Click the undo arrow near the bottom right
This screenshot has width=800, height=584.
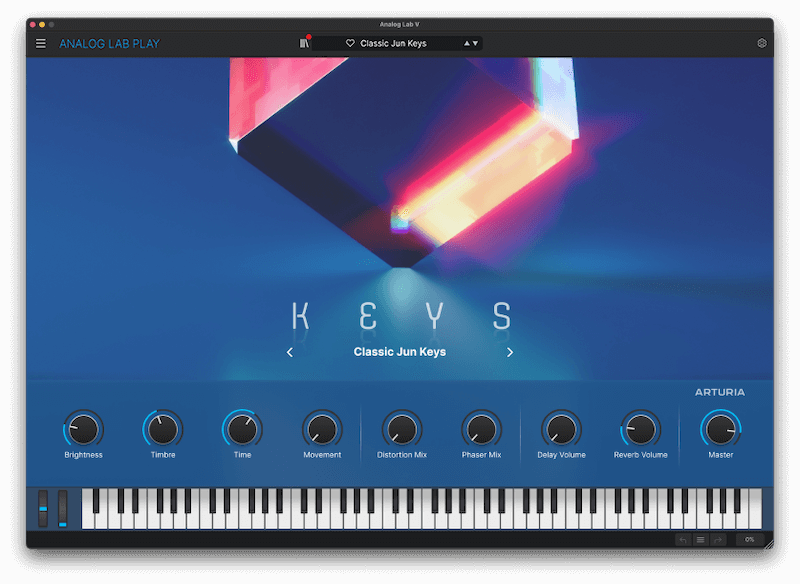[682, 540]
